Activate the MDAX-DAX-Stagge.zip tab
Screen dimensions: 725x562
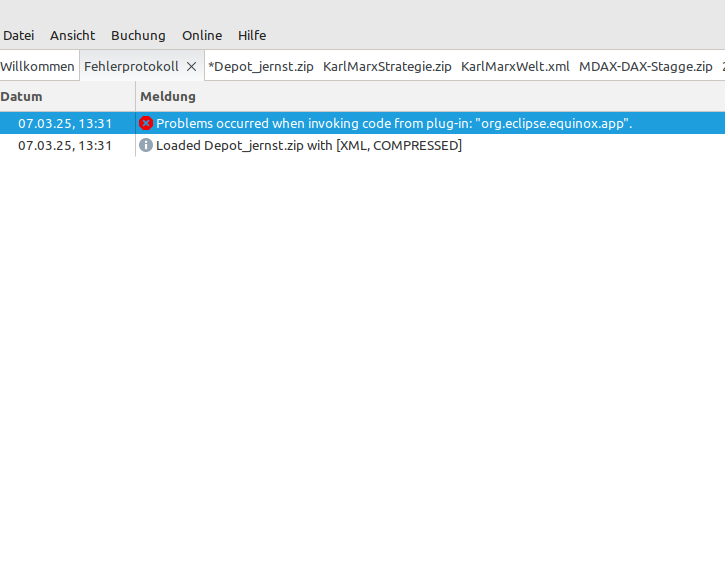pos(645,67)
